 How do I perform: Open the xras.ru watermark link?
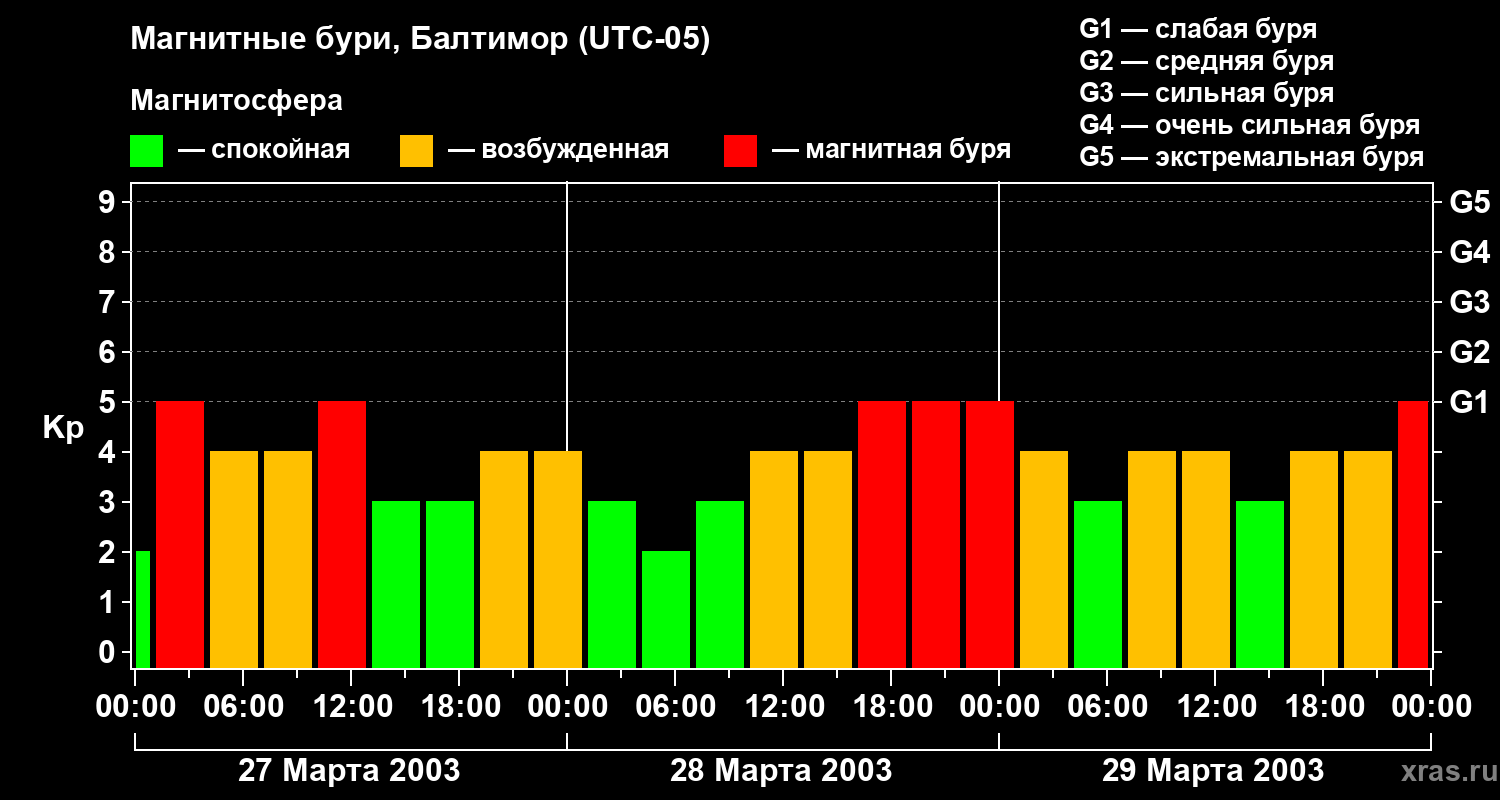(1444, 771)
